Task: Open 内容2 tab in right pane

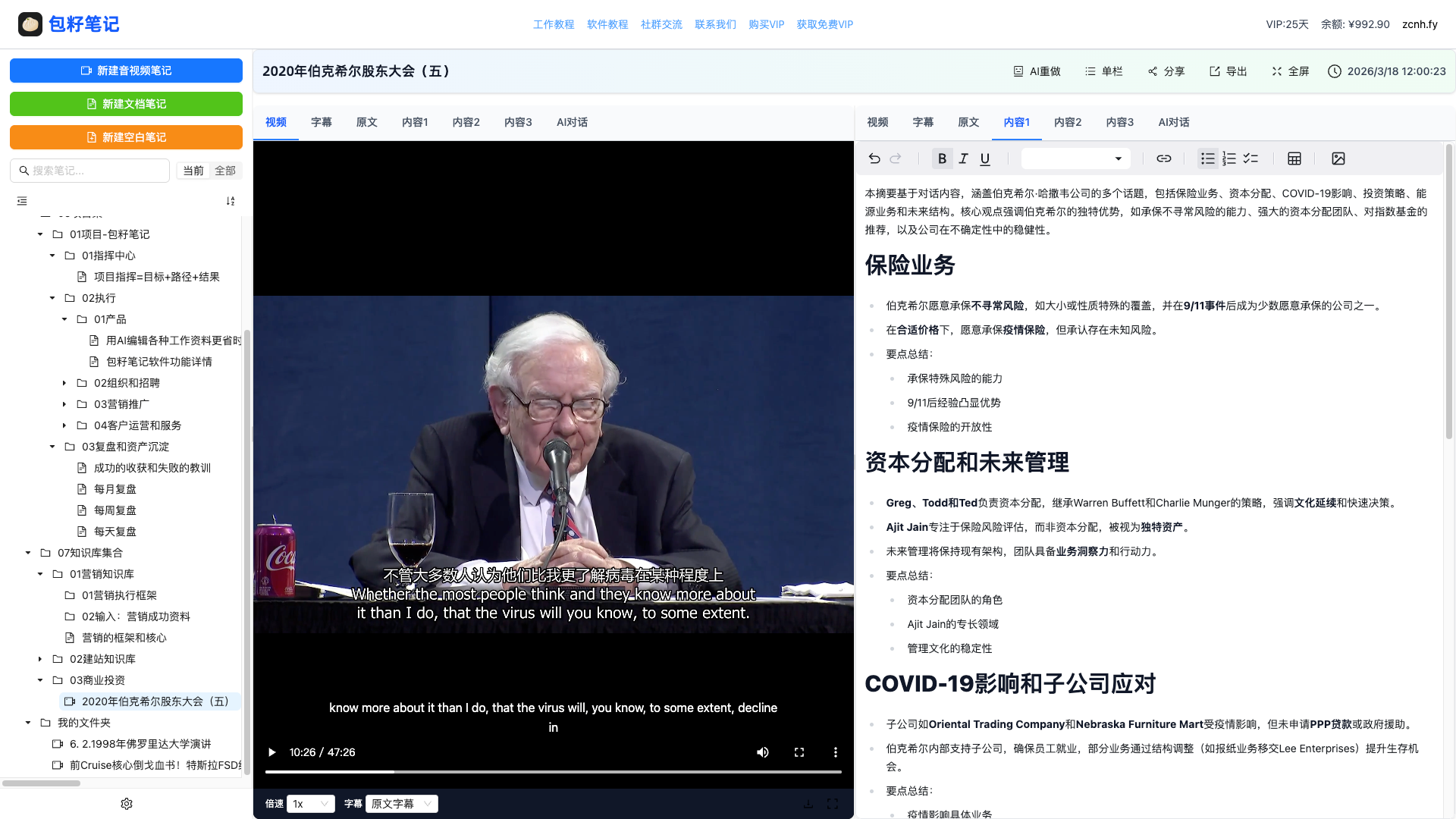Action: (x=1067, y=122)
